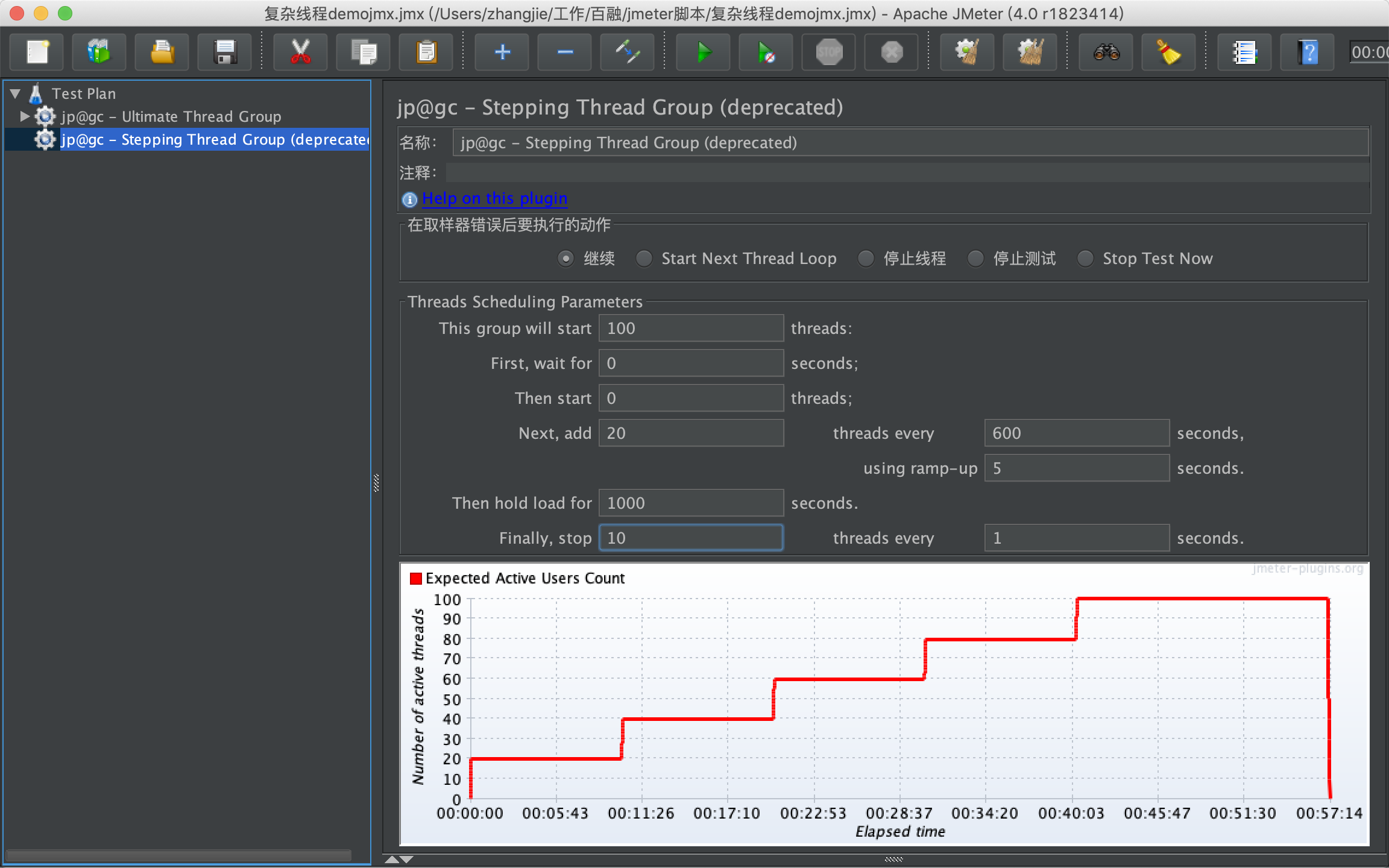Click Start no pauses icon

coord(766,52)
